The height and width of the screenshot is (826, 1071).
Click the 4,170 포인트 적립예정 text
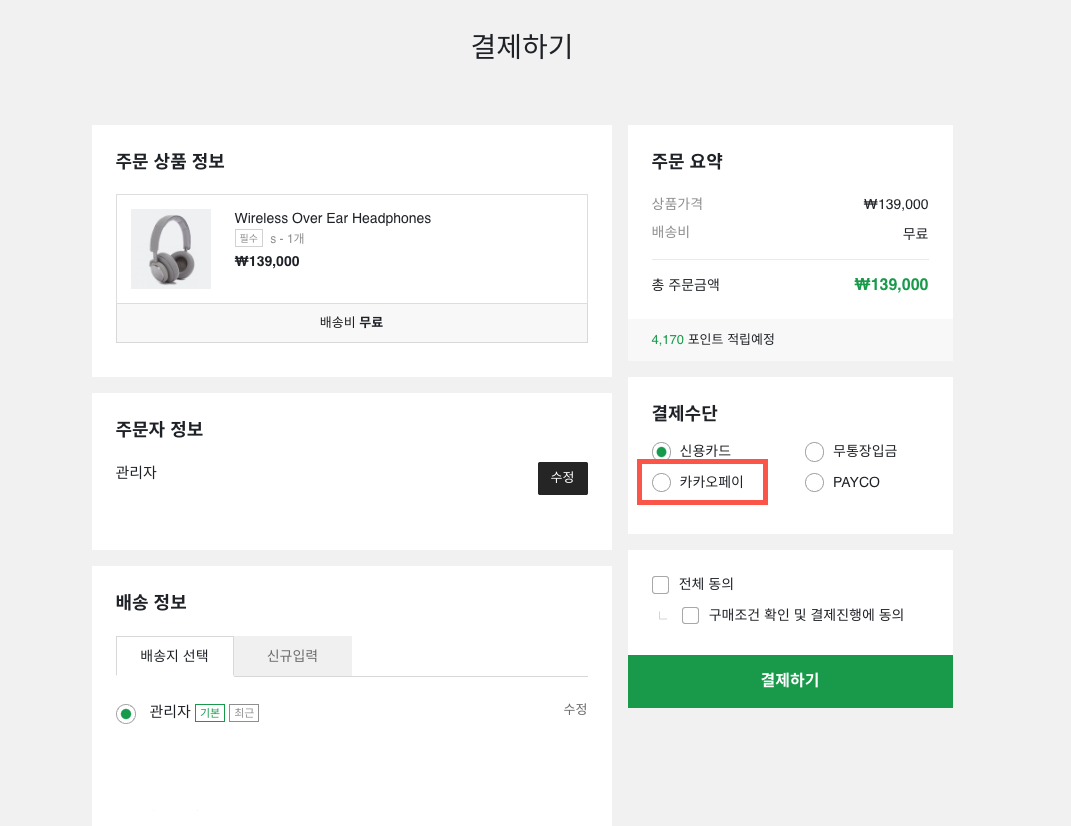[x=712, y=339]
